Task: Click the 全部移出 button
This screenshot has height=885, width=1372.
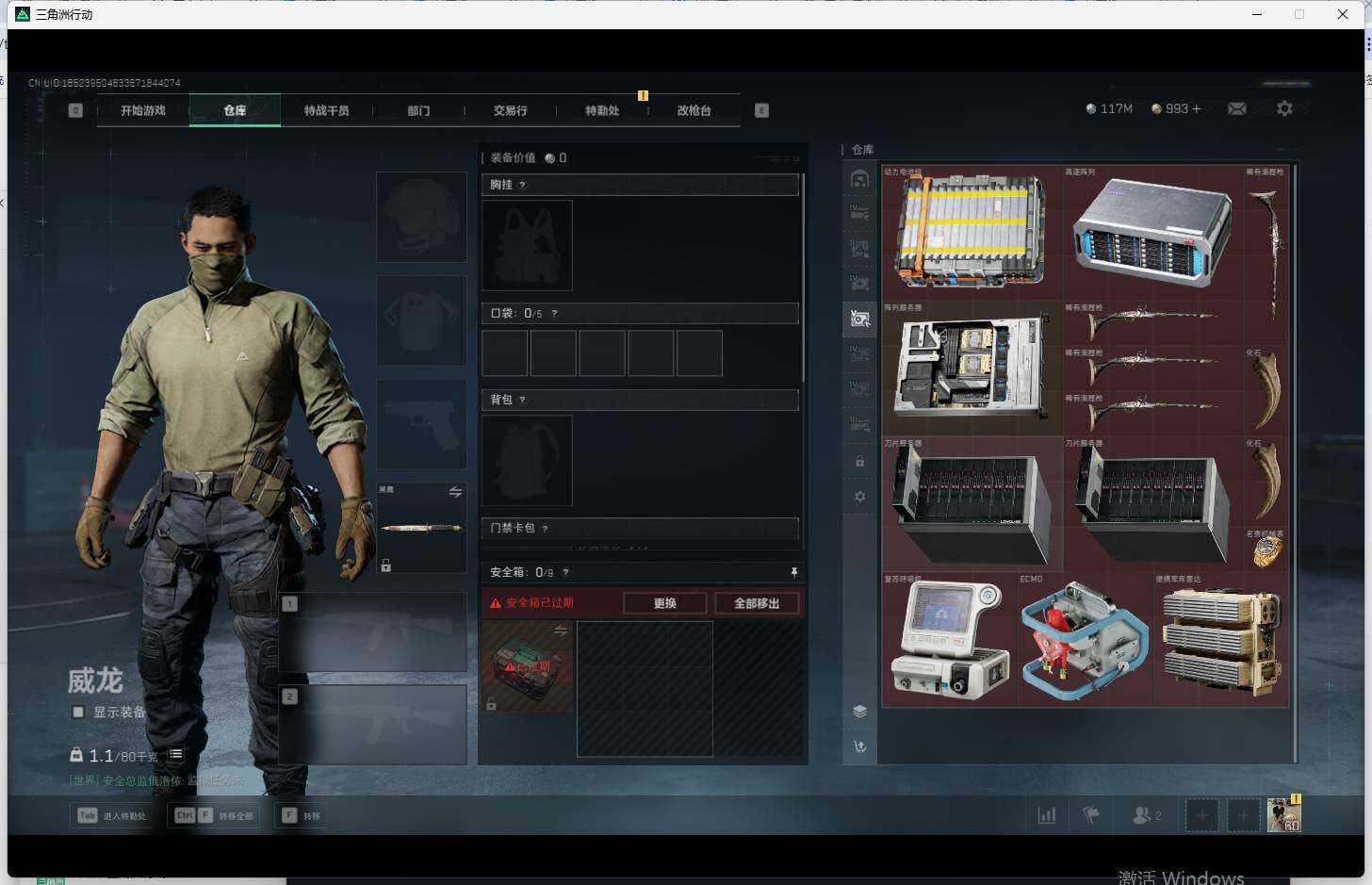Action: 757,603
